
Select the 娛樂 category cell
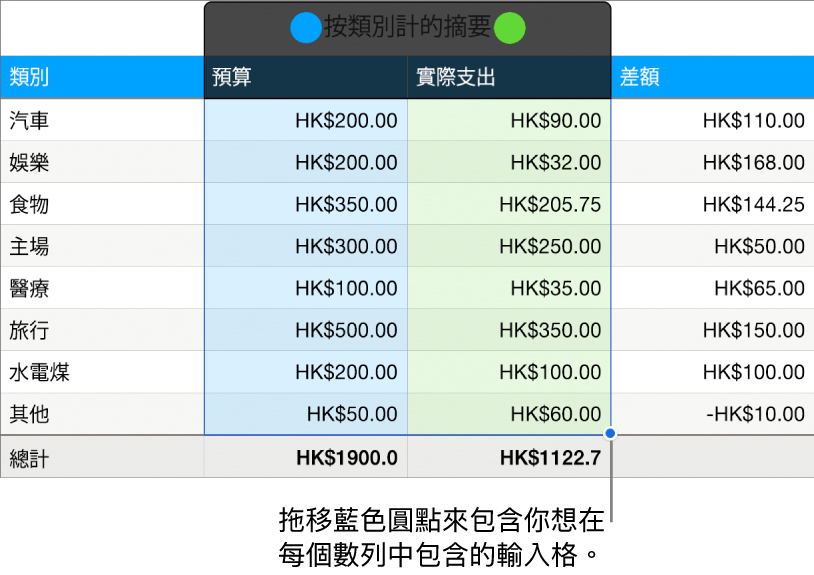[x=102, y=162]
